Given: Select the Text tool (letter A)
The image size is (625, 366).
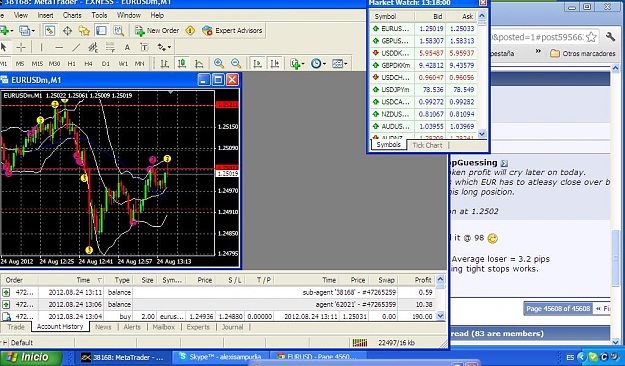Looking at the screenshot, I should coord(127,47).
